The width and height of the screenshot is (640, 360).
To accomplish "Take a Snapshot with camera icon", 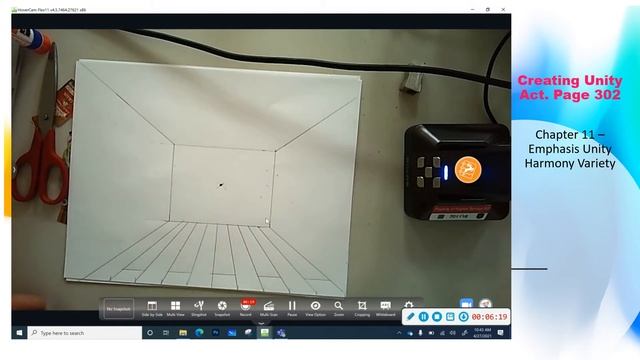I will click(x=222, y=309).
